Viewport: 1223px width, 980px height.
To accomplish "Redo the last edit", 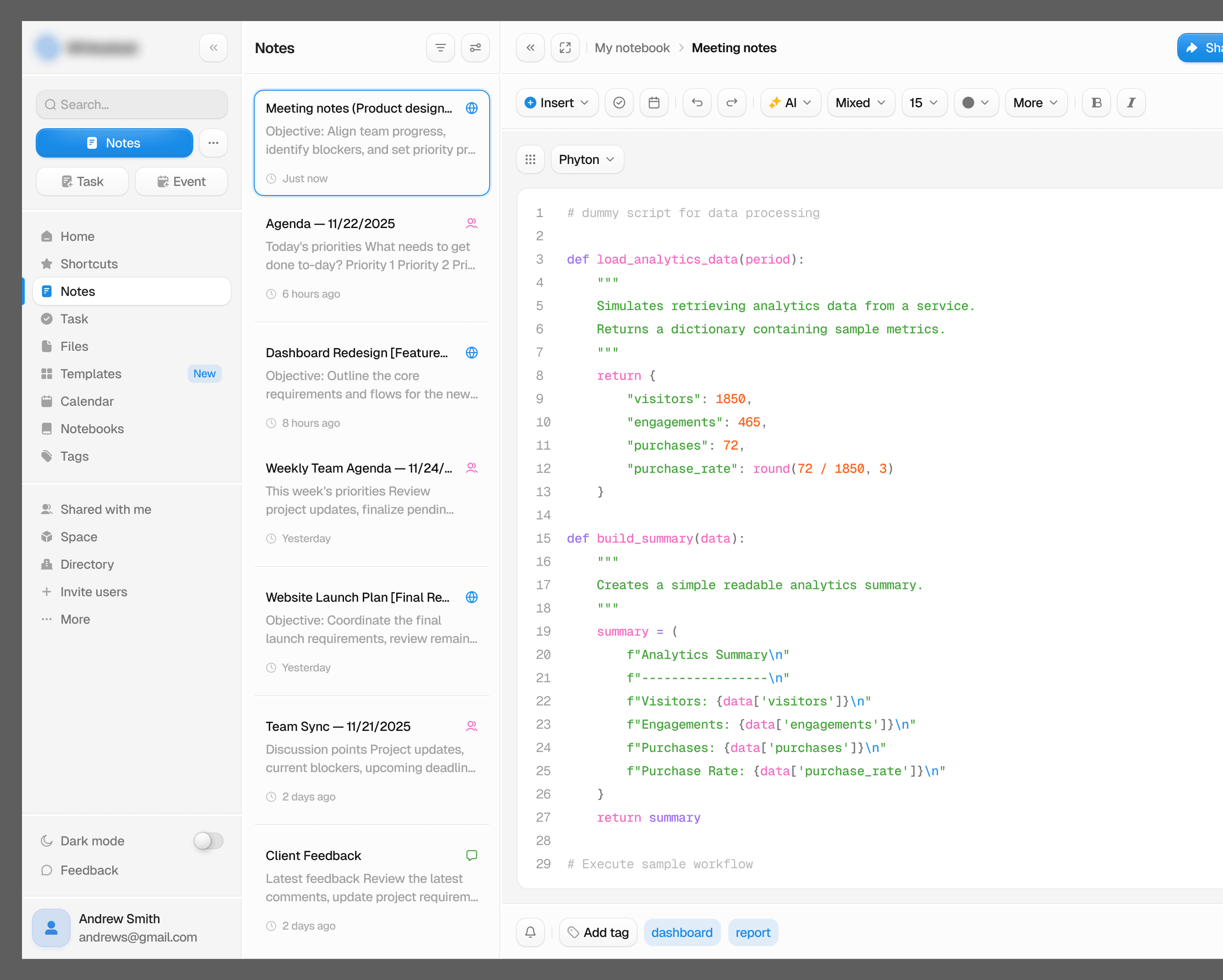I will (x=732, y=103).
